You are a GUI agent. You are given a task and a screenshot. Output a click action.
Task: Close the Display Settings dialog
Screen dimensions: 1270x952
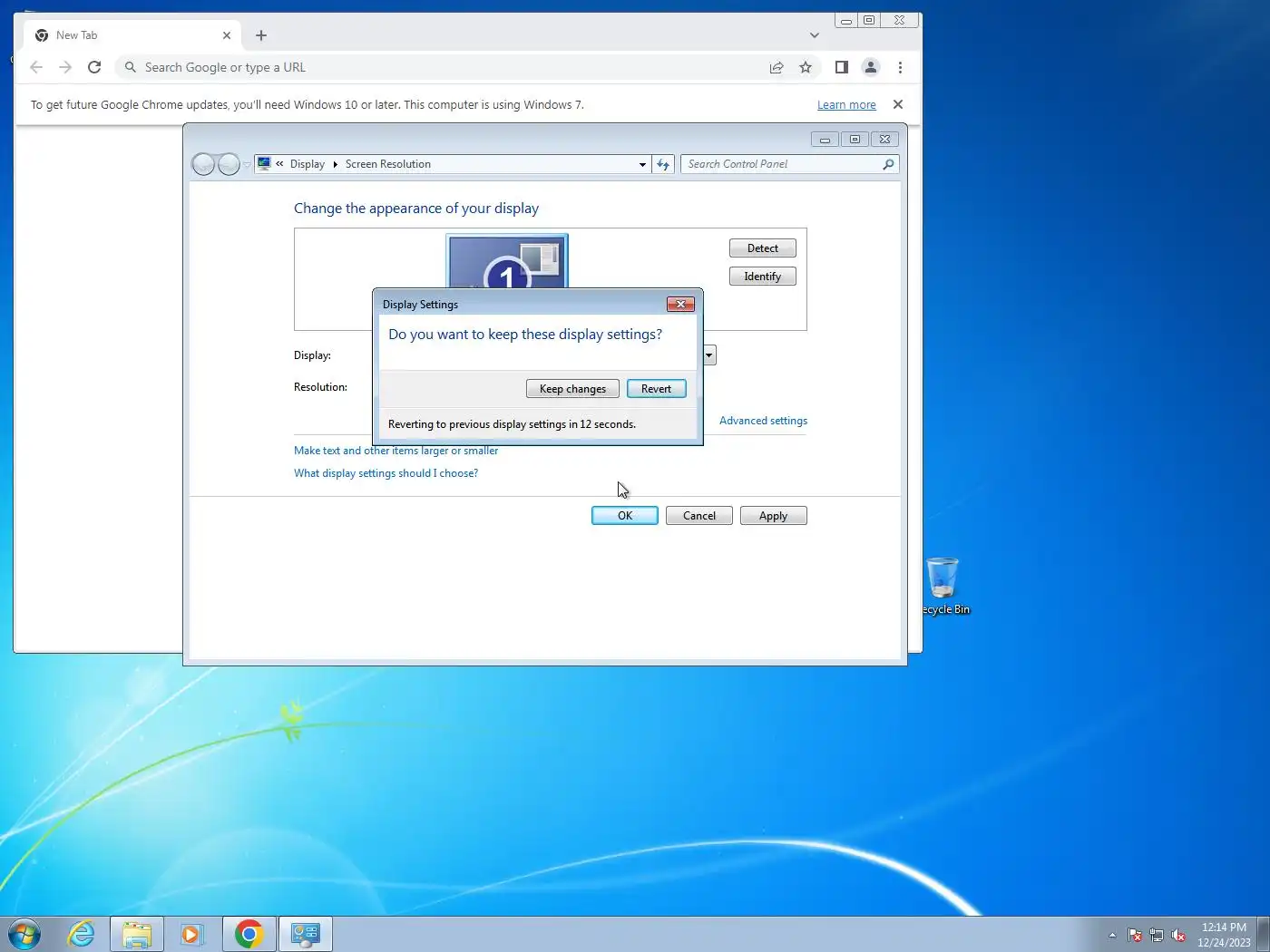tap(680, 304)
